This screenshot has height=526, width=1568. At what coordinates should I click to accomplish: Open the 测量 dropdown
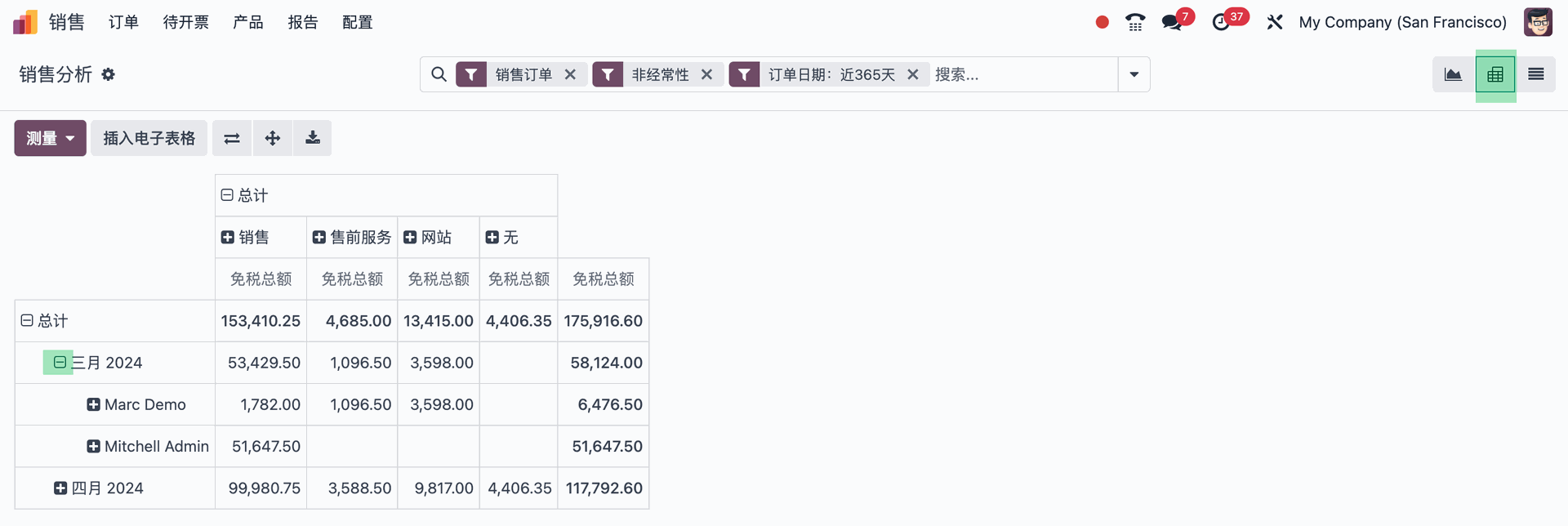click(50, 138)
